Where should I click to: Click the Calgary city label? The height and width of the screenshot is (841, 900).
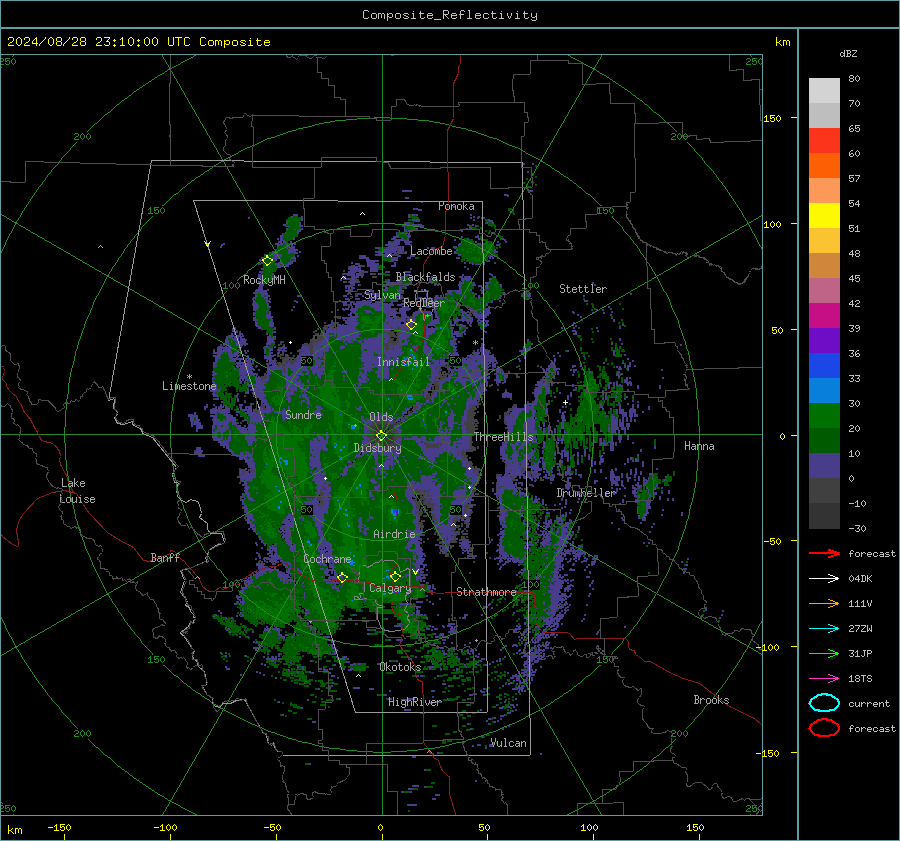coord(390,588)
